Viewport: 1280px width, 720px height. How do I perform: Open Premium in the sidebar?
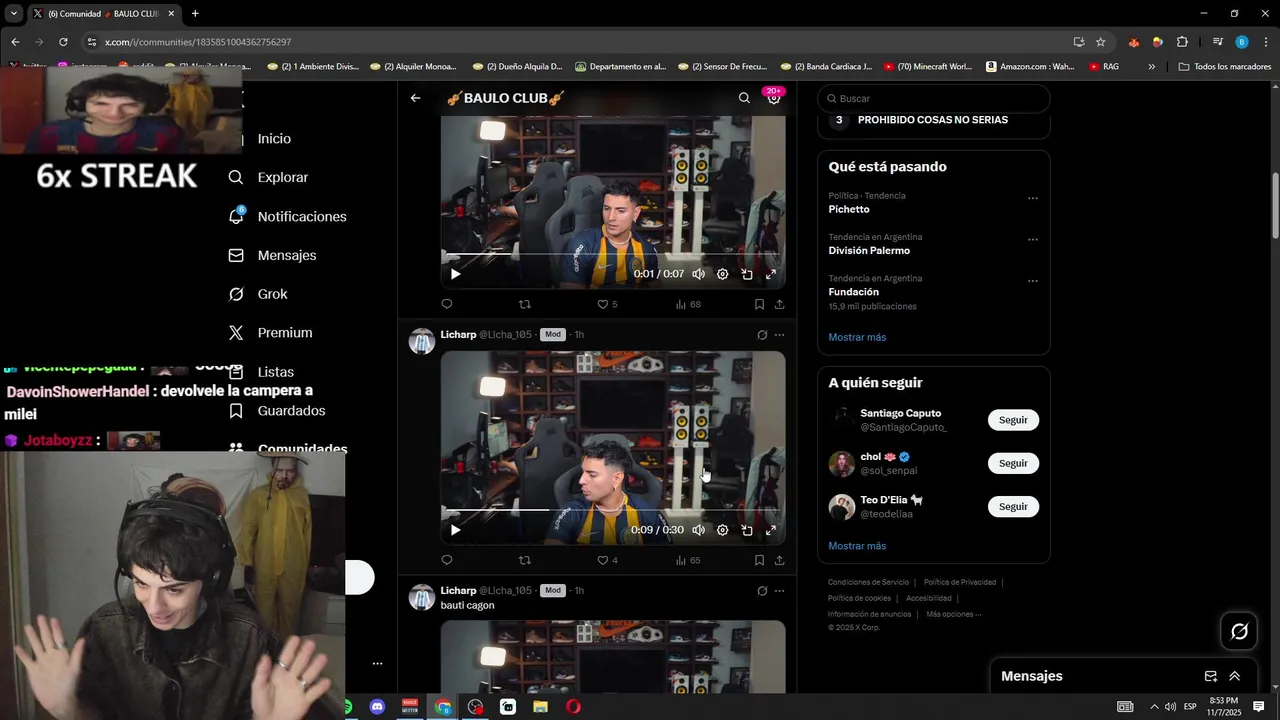(270, 333)
